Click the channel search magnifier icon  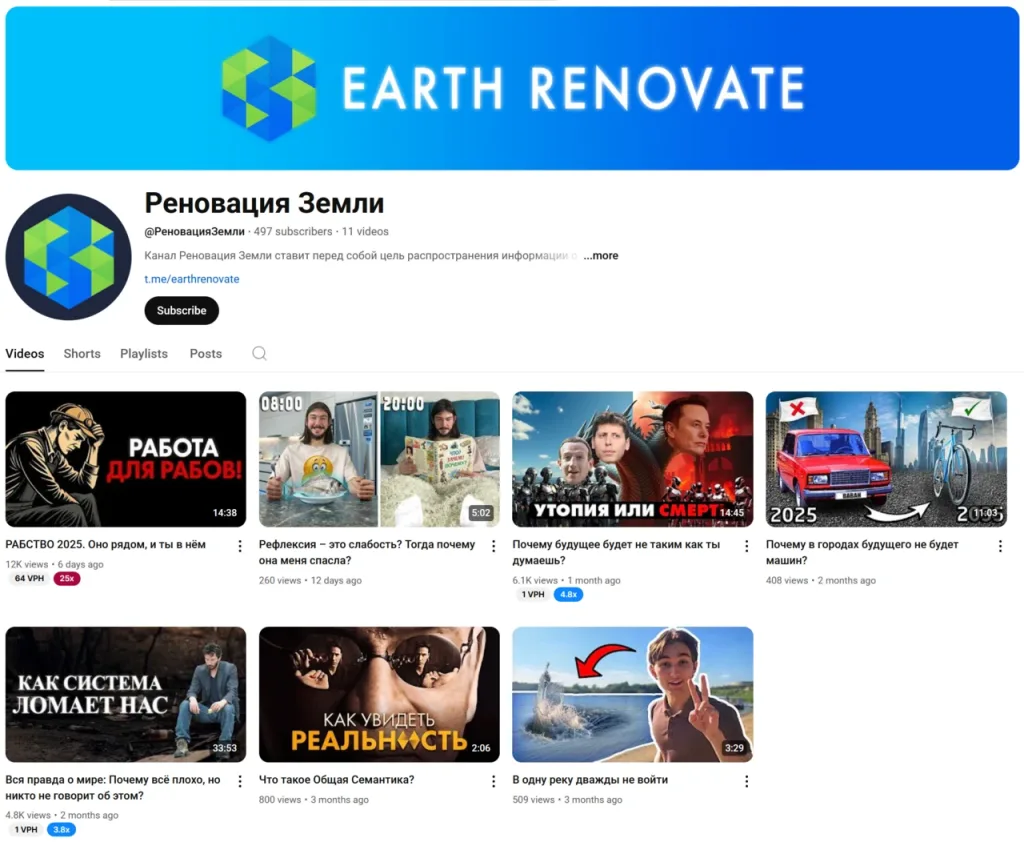(259, 353)
